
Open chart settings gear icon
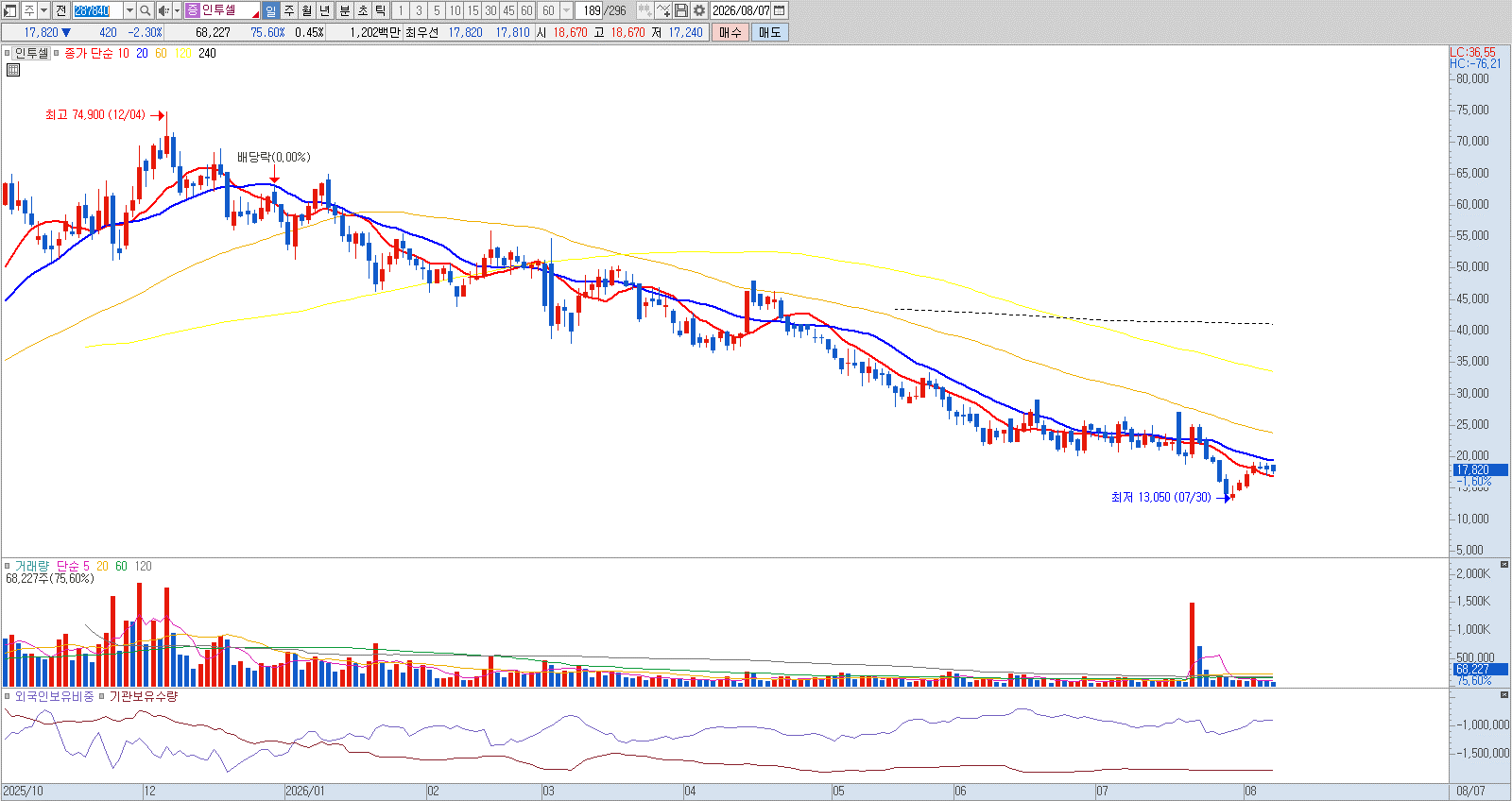point(699,10)
